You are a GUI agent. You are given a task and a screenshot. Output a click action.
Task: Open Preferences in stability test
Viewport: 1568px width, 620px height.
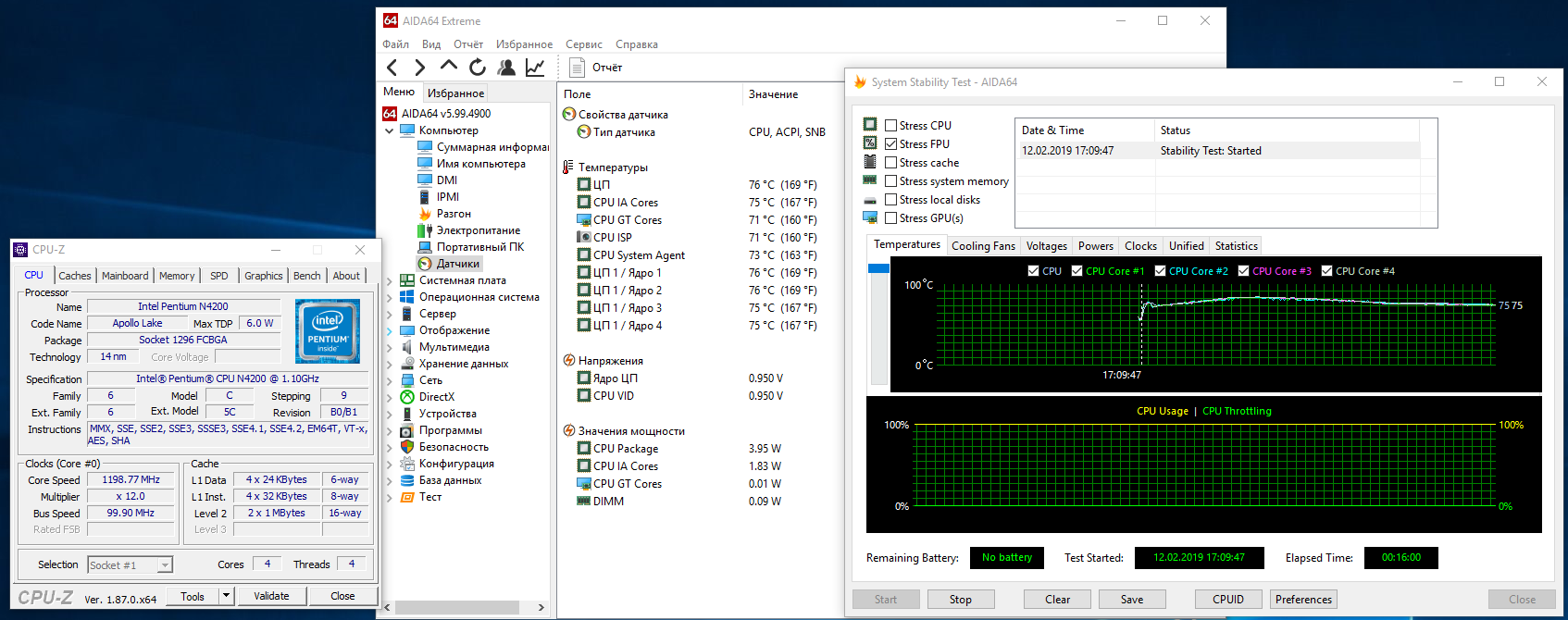click(x=1303, y=600)
